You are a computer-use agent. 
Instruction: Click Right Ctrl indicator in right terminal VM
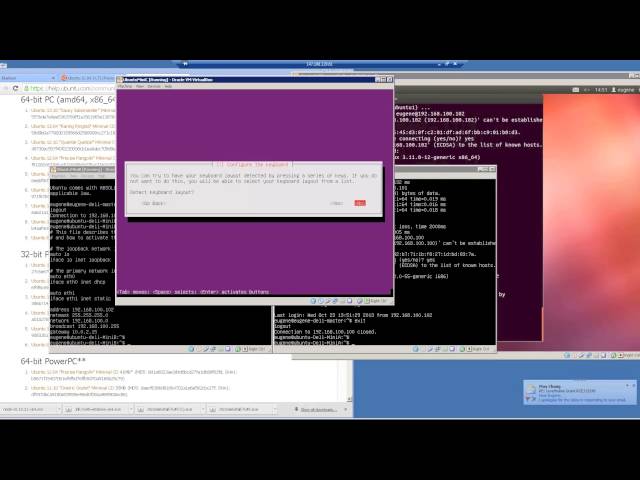coord(480,349)
